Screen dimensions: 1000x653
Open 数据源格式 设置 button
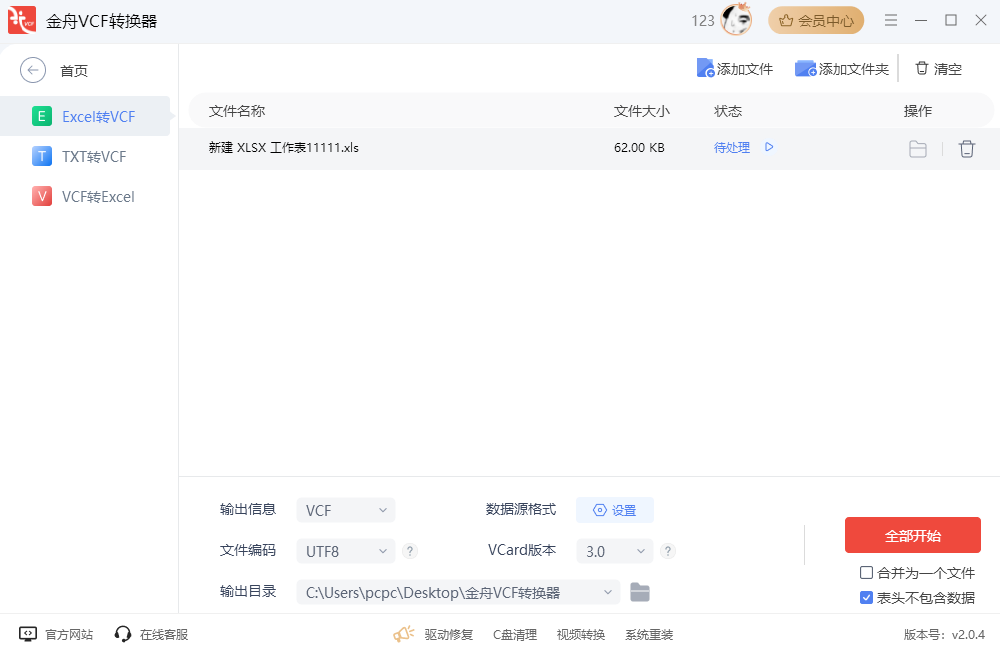[x=615, y=510]
